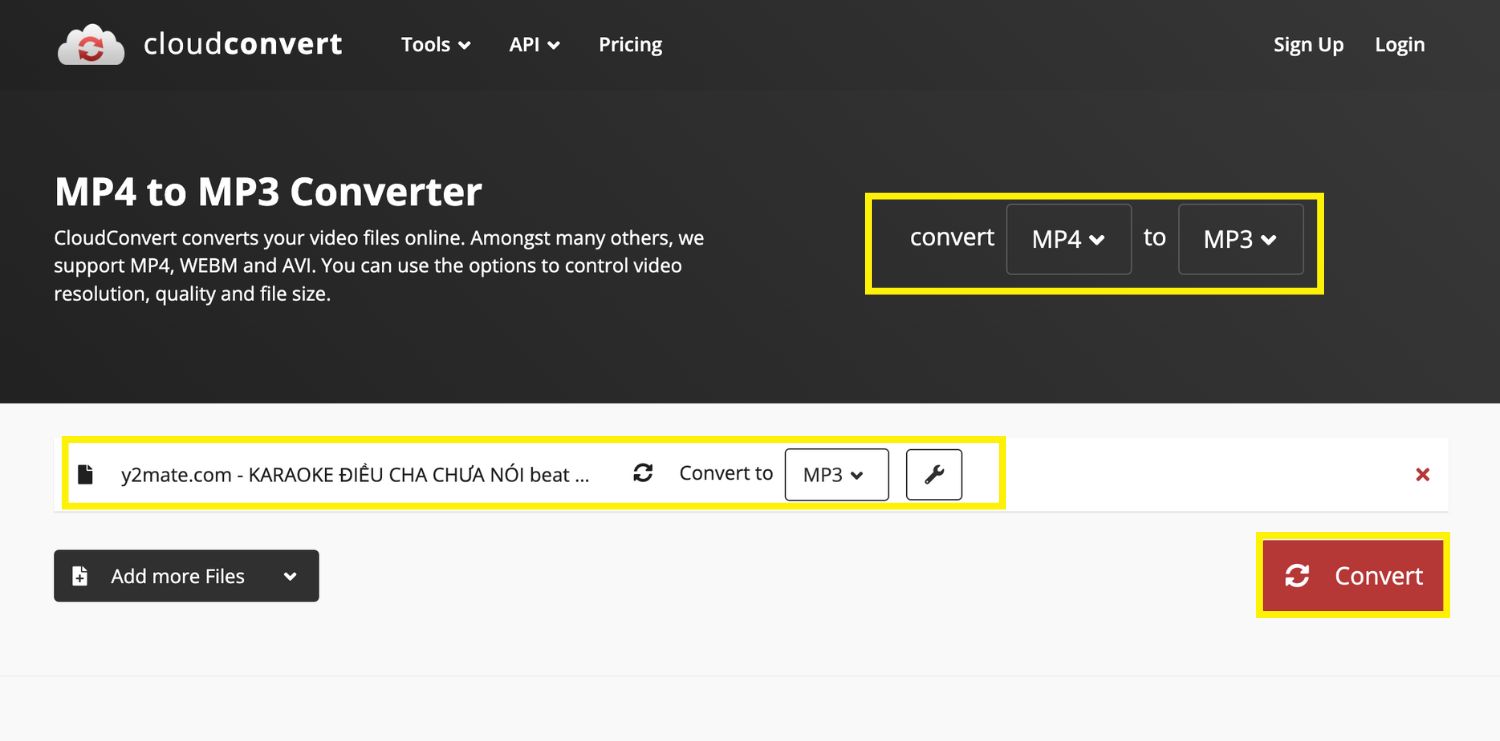The image size is (1500, 741).
Task: Click the file document icon beside y2mate.com
Action: [x=86, y=474]
